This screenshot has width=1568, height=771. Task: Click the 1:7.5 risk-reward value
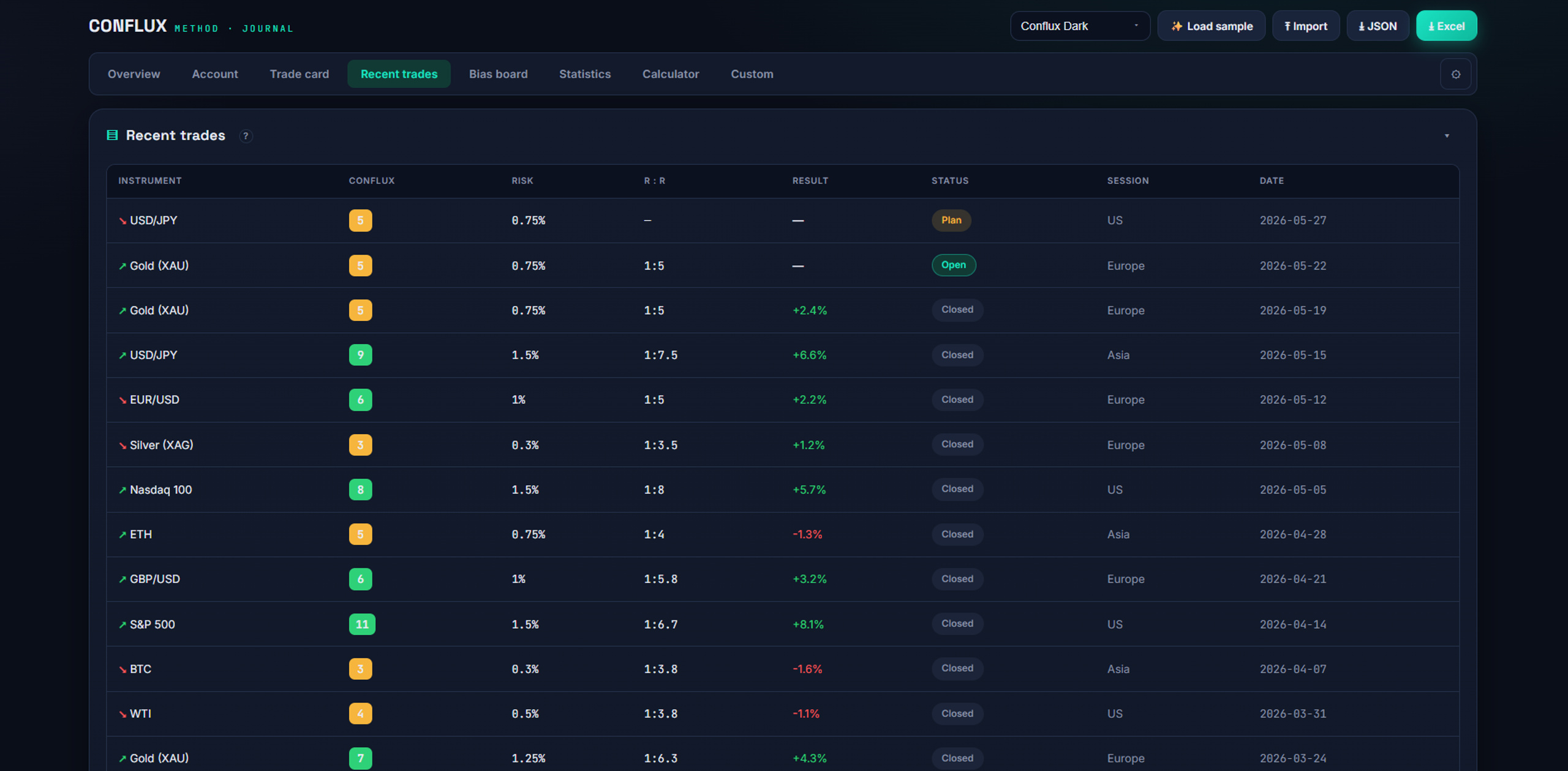pyautogui.click(x=660, y=355)
